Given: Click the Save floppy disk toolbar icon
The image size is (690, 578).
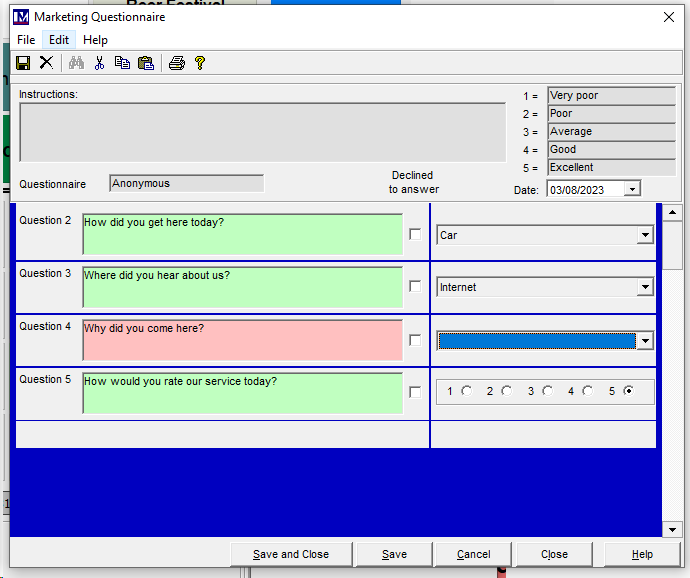Looking at the screenshot, I should pyautogui.click(x=23, y=63).
